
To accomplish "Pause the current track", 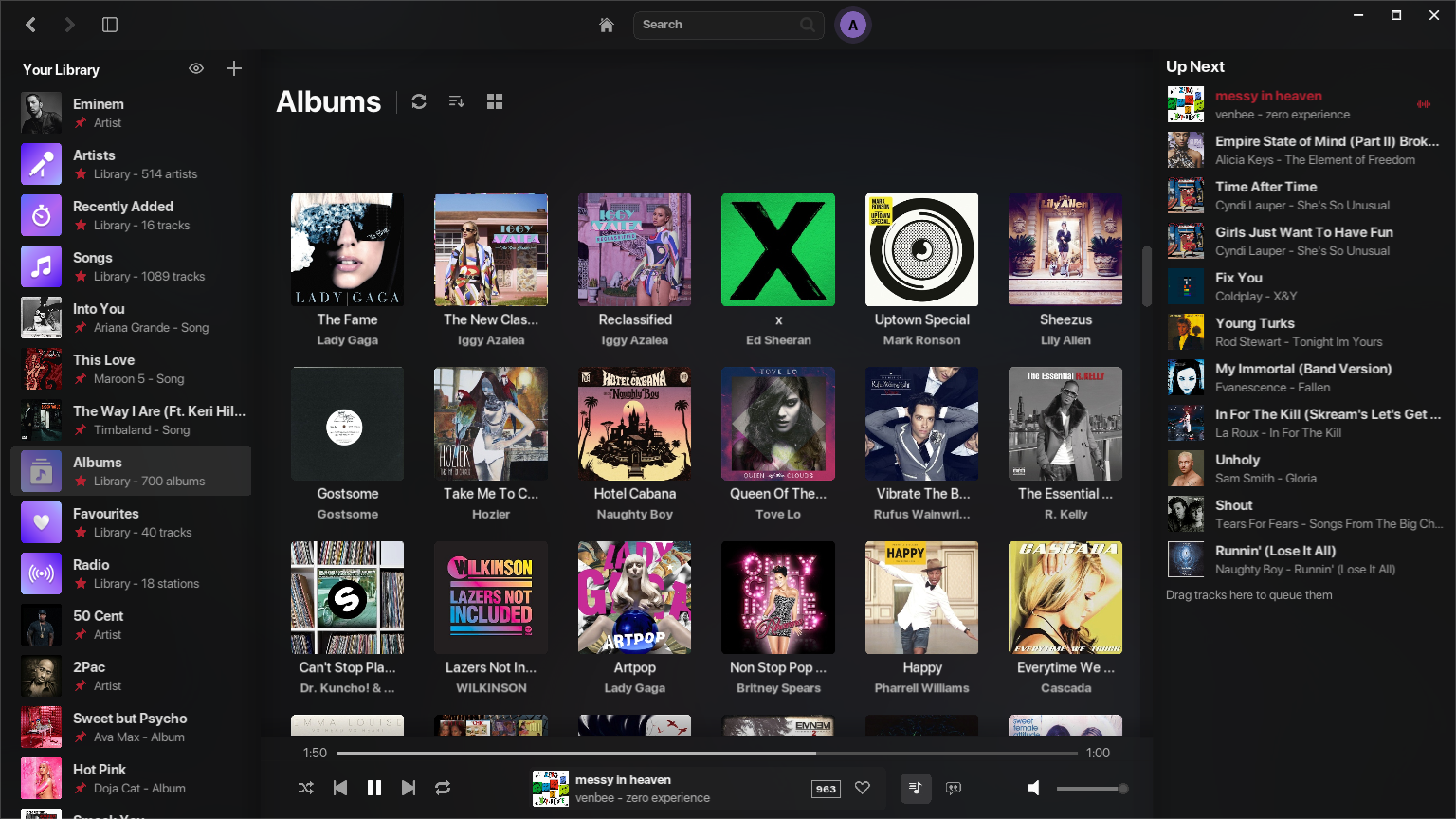I will (x=374, y=788).
